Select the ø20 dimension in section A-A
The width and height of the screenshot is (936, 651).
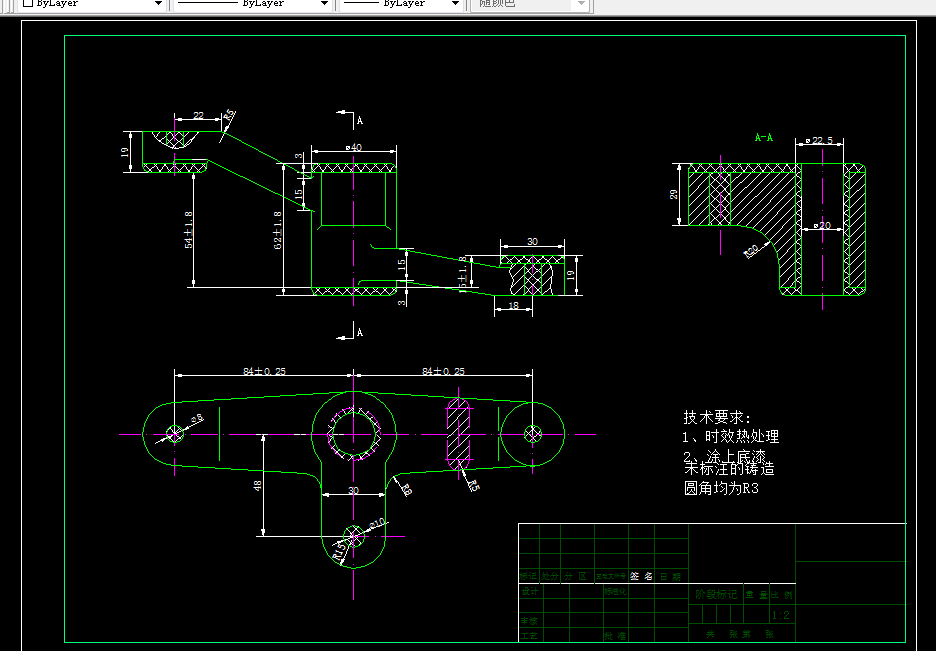pyautogui.click(x=822, y=226)
